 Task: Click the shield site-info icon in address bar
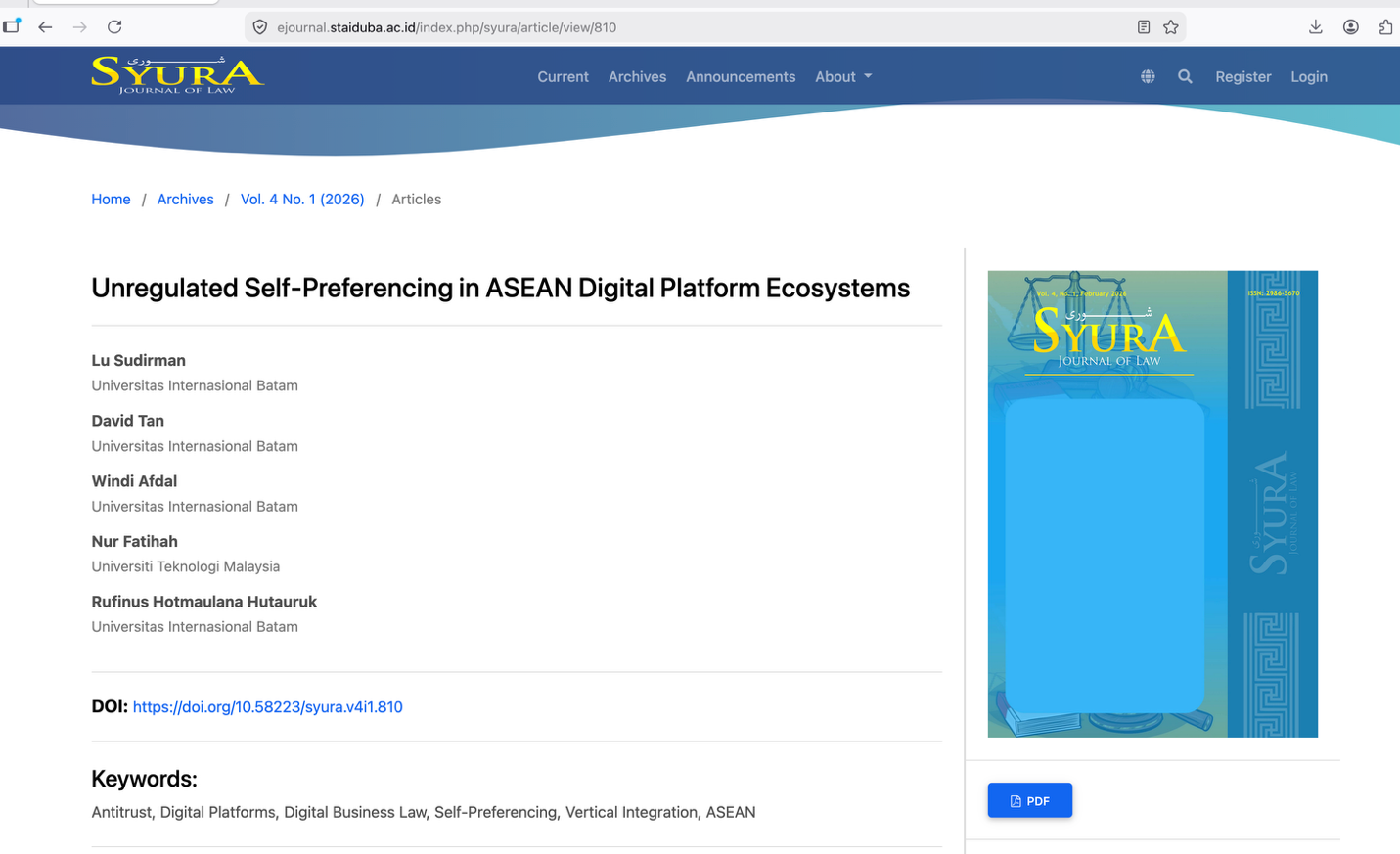260,27
